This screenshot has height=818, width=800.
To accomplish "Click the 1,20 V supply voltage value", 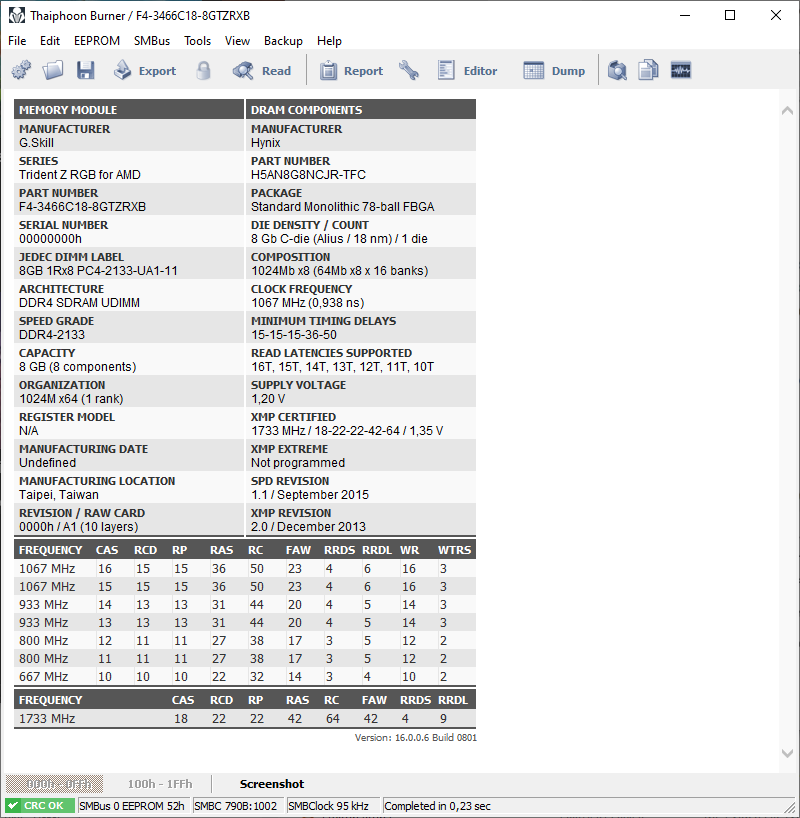I will pos(268,399).
